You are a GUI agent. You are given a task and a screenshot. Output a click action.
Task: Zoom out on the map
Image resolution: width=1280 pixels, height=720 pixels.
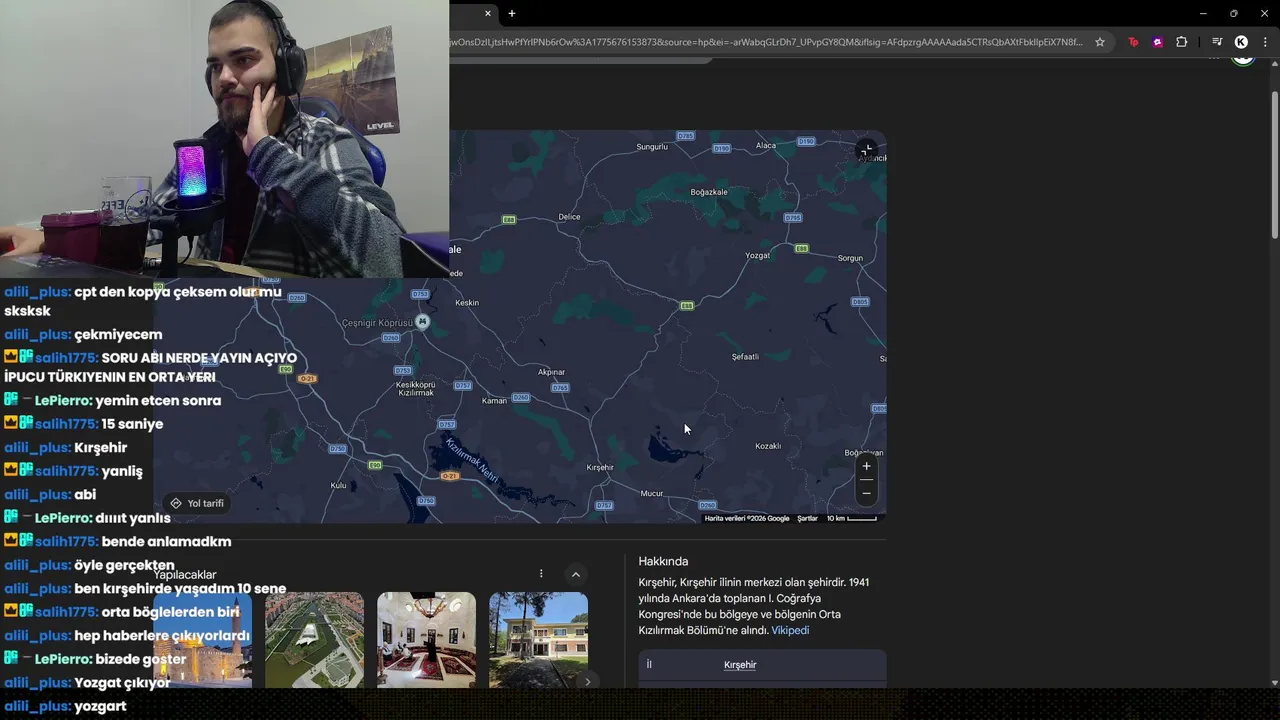click(x=866, y=492)
